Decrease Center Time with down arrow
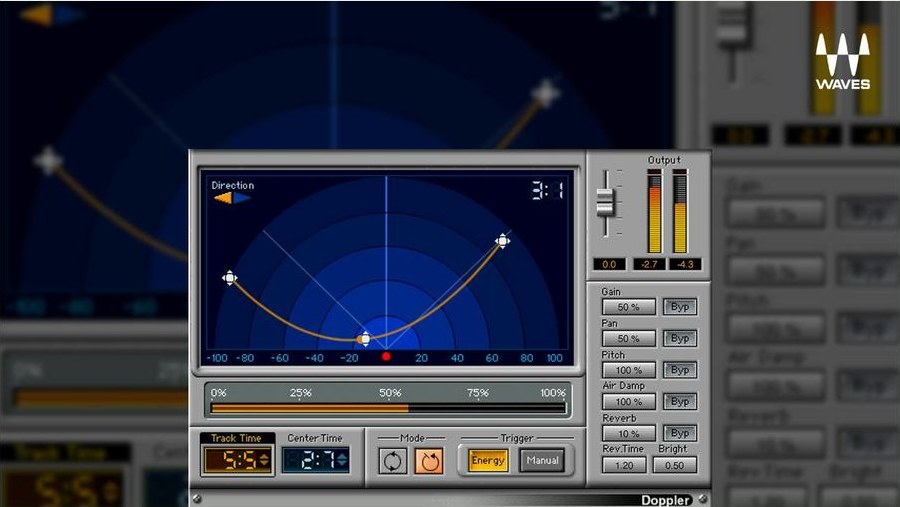 [x=342, y=463]
